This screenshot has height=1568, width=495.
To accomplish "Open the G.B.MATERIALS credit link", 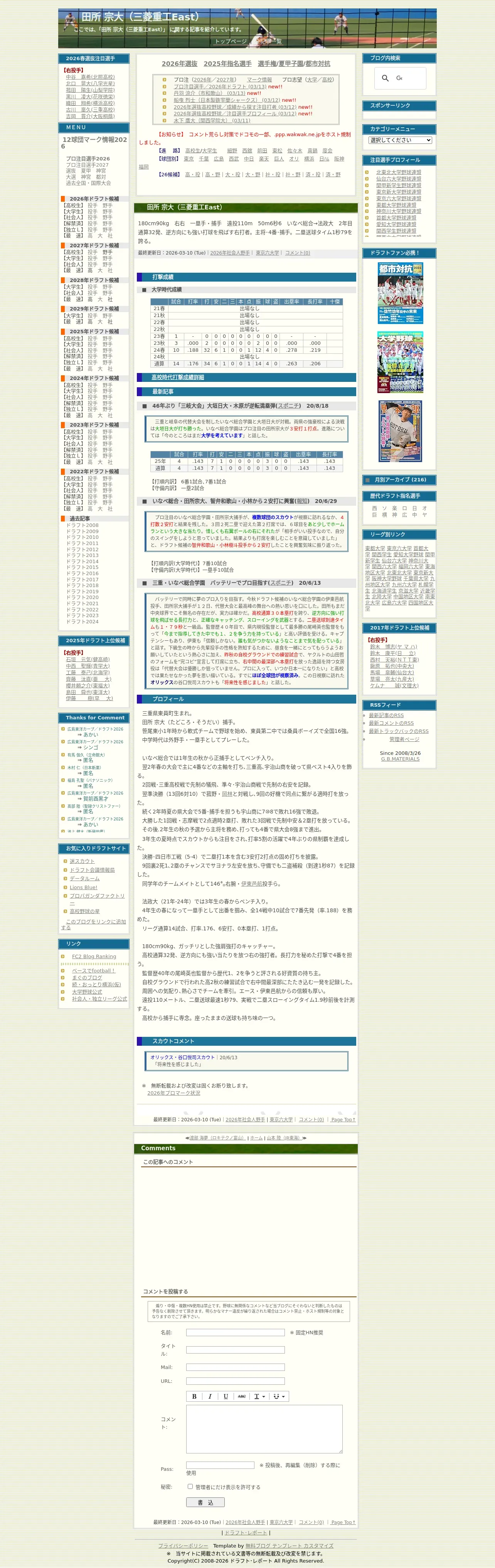I will click(x=400, y=759).
